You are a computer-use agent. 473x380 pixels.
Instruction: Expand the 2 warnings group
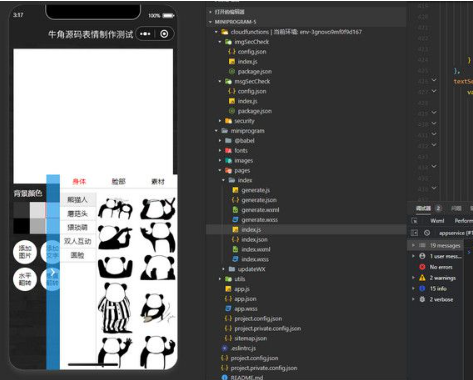(x=413, y=278)
